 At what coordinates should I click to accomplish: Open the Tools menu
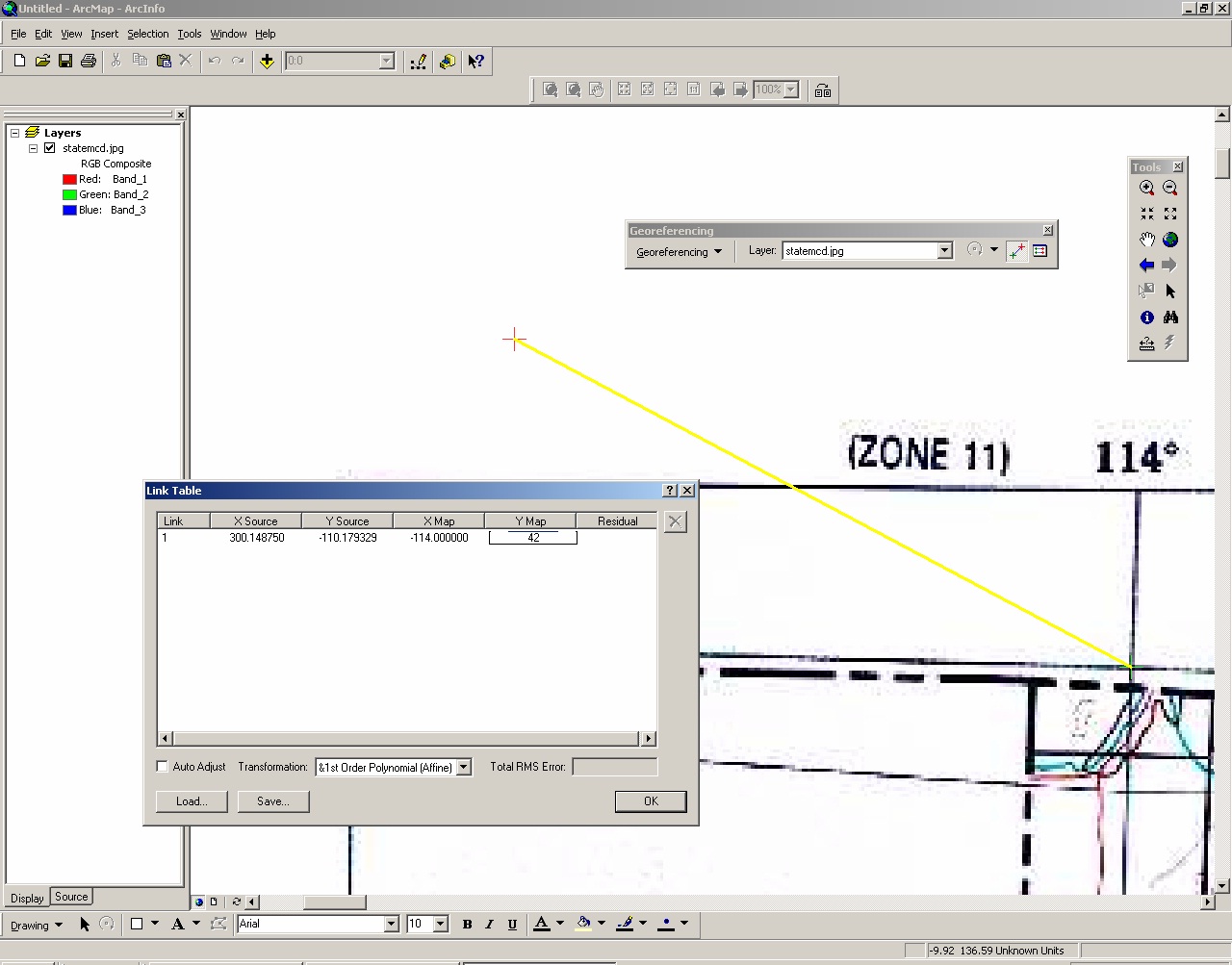[189, 34]
